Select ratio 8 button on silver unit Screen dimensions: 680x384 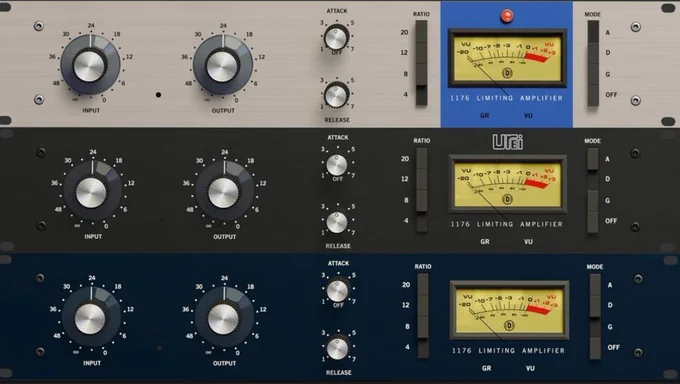421,74
